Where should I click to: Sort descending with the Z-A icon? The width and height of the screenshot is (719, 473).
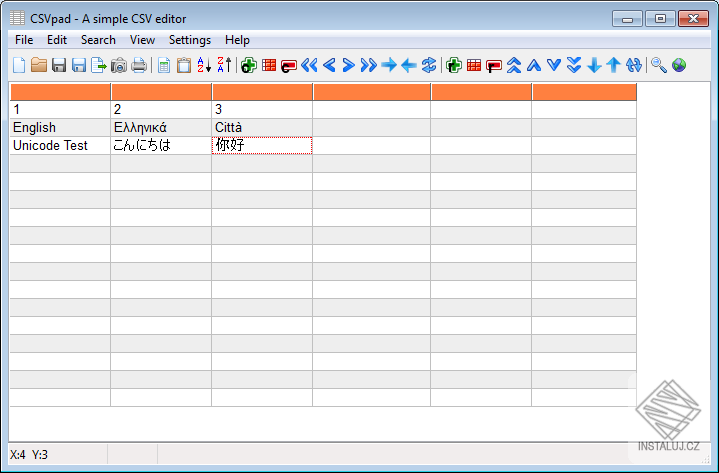pyautogui.click(x=224, y=65)
